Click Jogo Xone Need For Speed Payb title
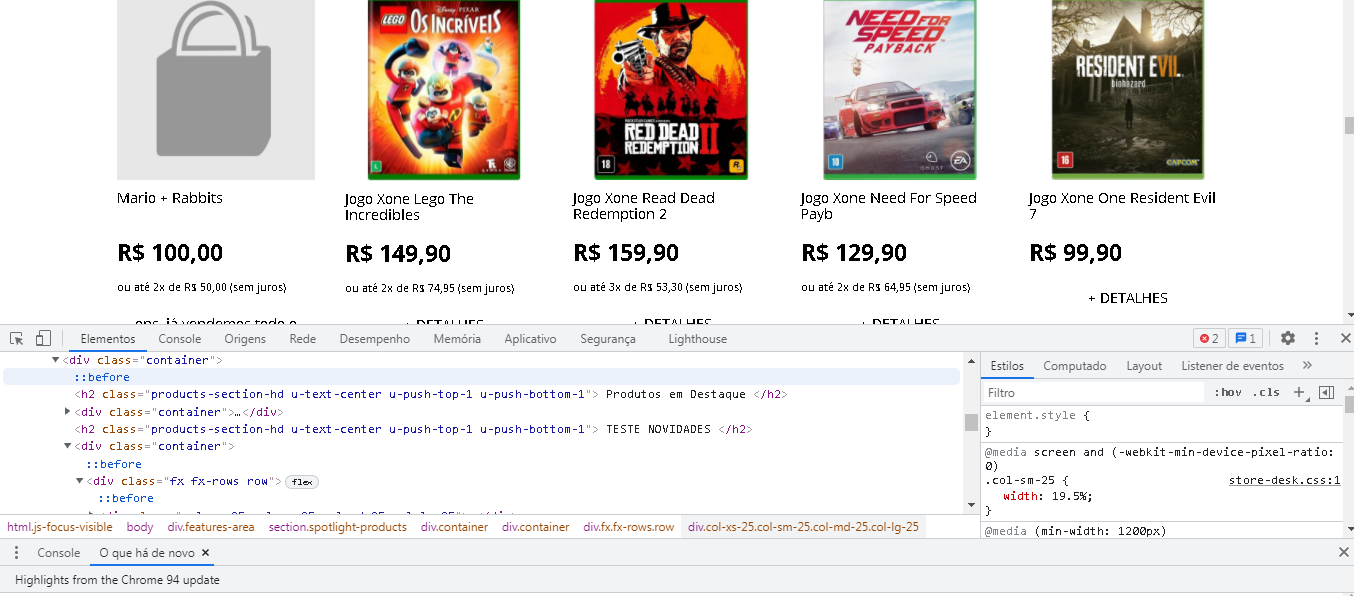The width and height of the screenshot is (1354, 596). (889, 206)
